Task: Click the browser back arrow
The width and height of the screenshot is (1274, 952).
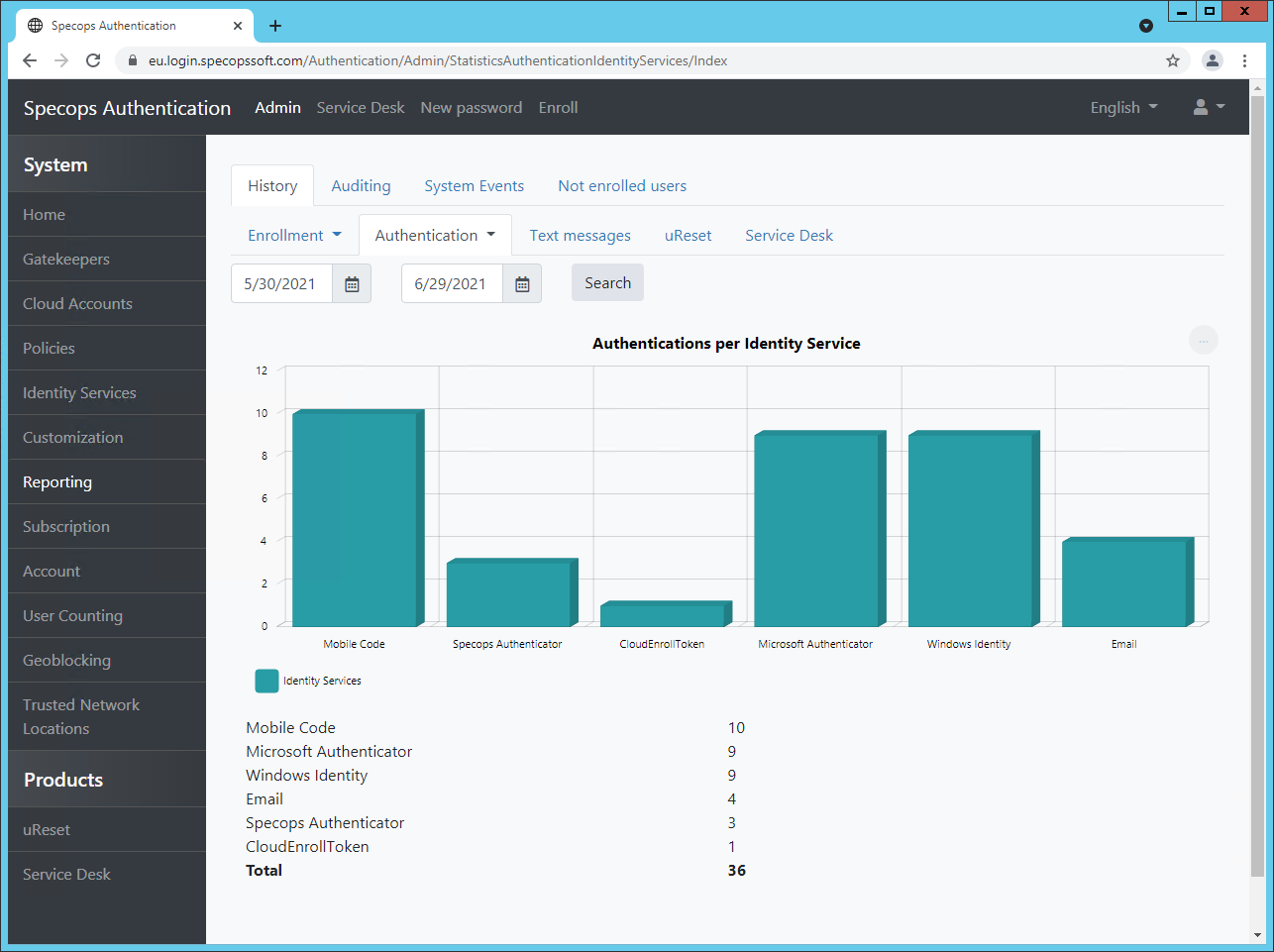Action: [30, 60]
